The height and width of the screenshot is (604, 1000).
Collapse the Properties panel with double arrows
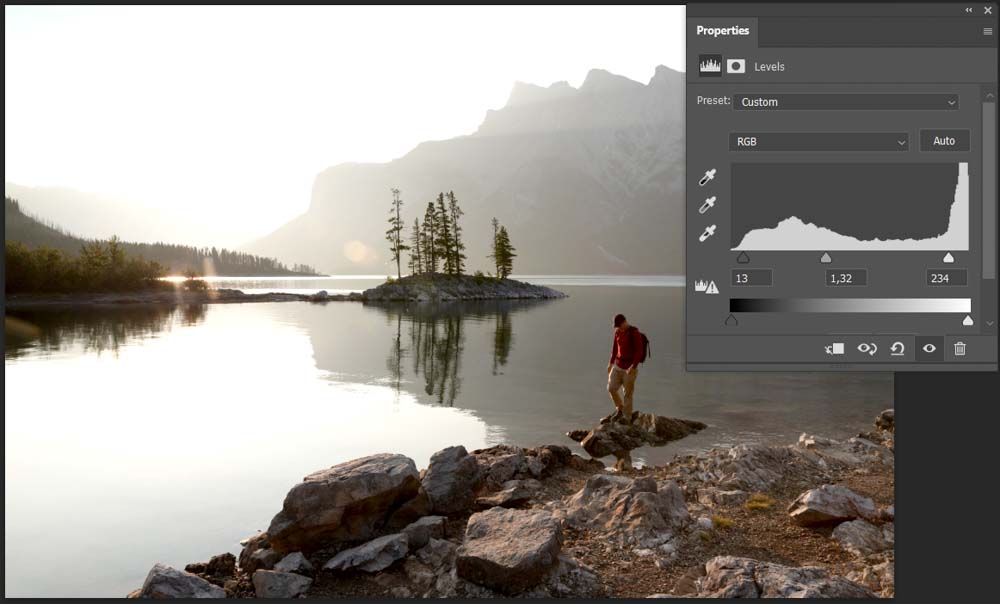969,10
